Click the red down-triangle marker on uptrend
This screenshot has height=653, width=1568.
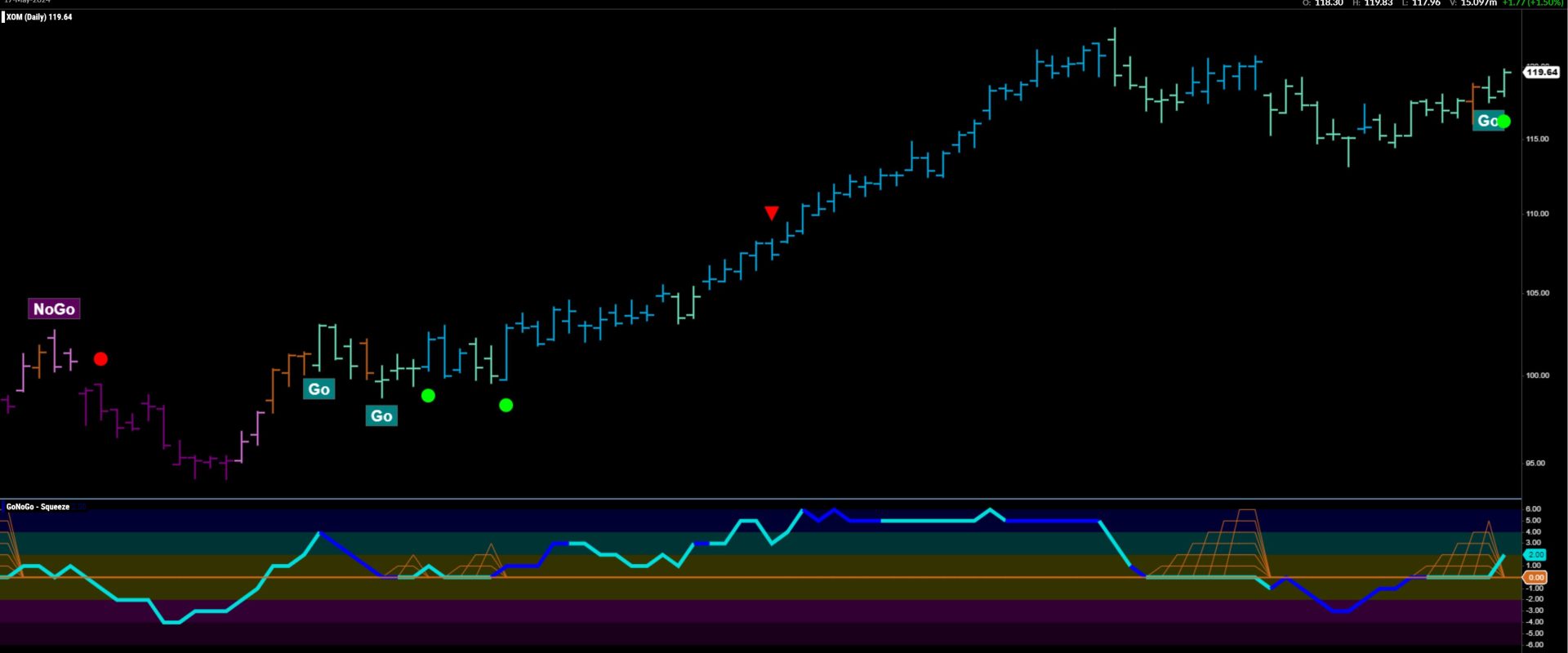pyautogui.click(x=772, y=214)
